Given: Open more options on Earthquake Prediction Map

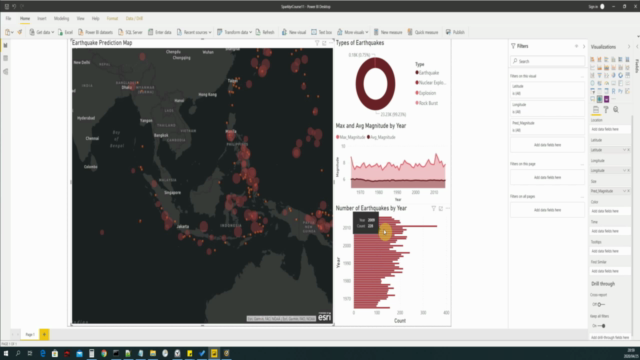Looking at the screenshot, I should pyautogui.click(x=331, y=42).
